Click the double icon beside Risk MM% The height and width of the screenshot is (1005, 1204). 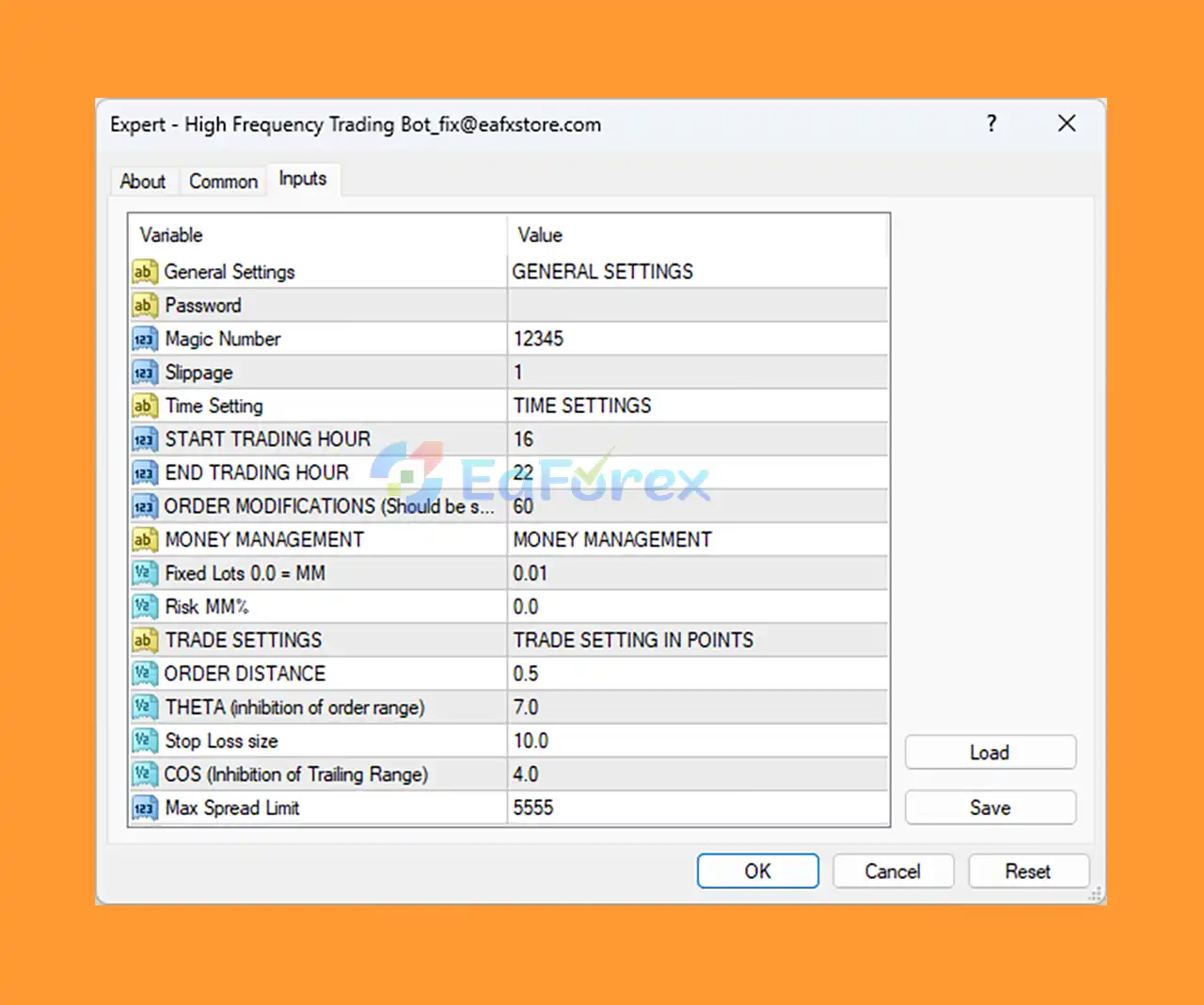point(143,607)
